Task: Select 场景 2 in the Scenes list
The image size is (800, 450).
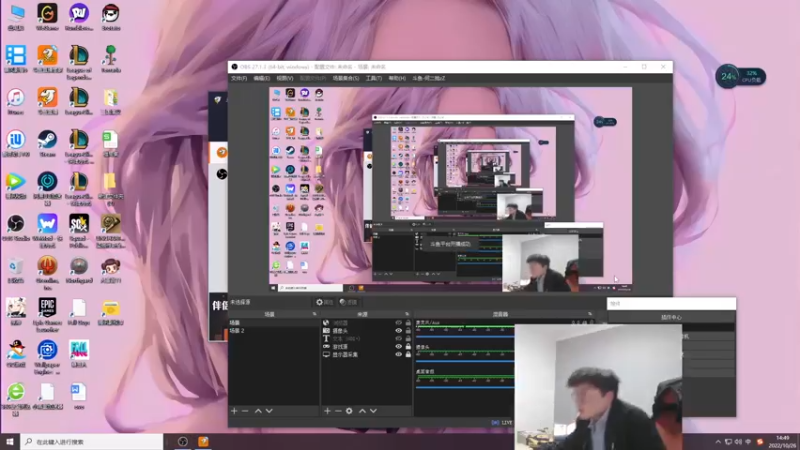Action: 274,331
